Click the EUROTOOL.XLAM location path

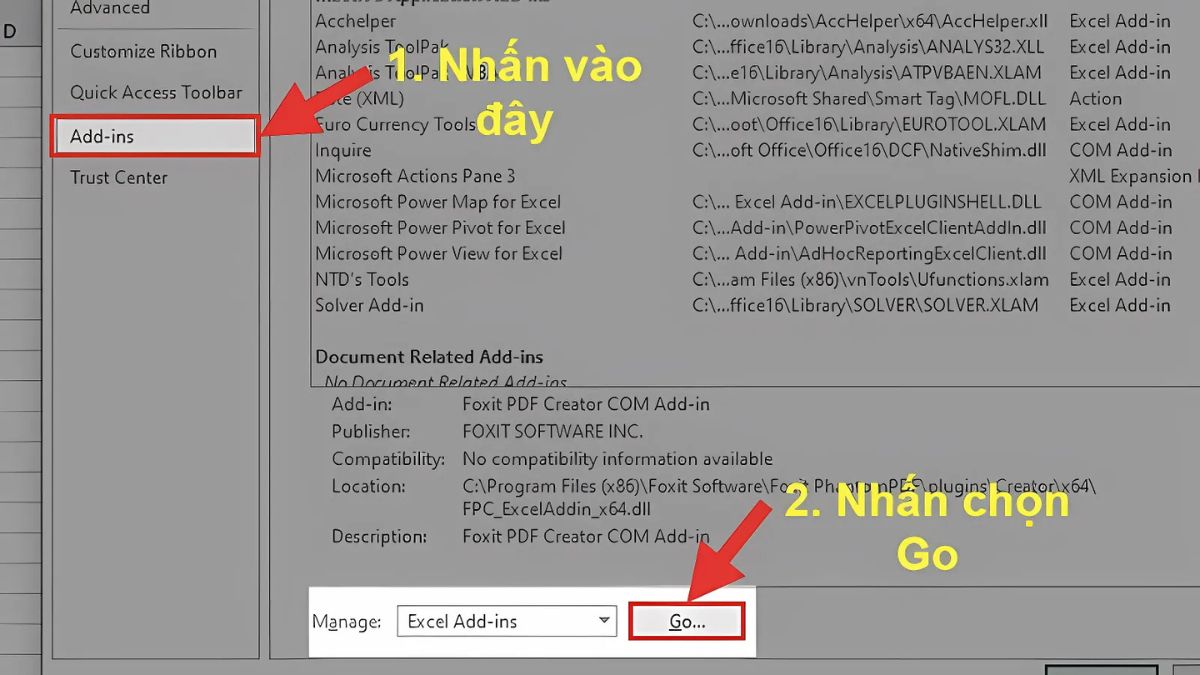pos(869,125)
